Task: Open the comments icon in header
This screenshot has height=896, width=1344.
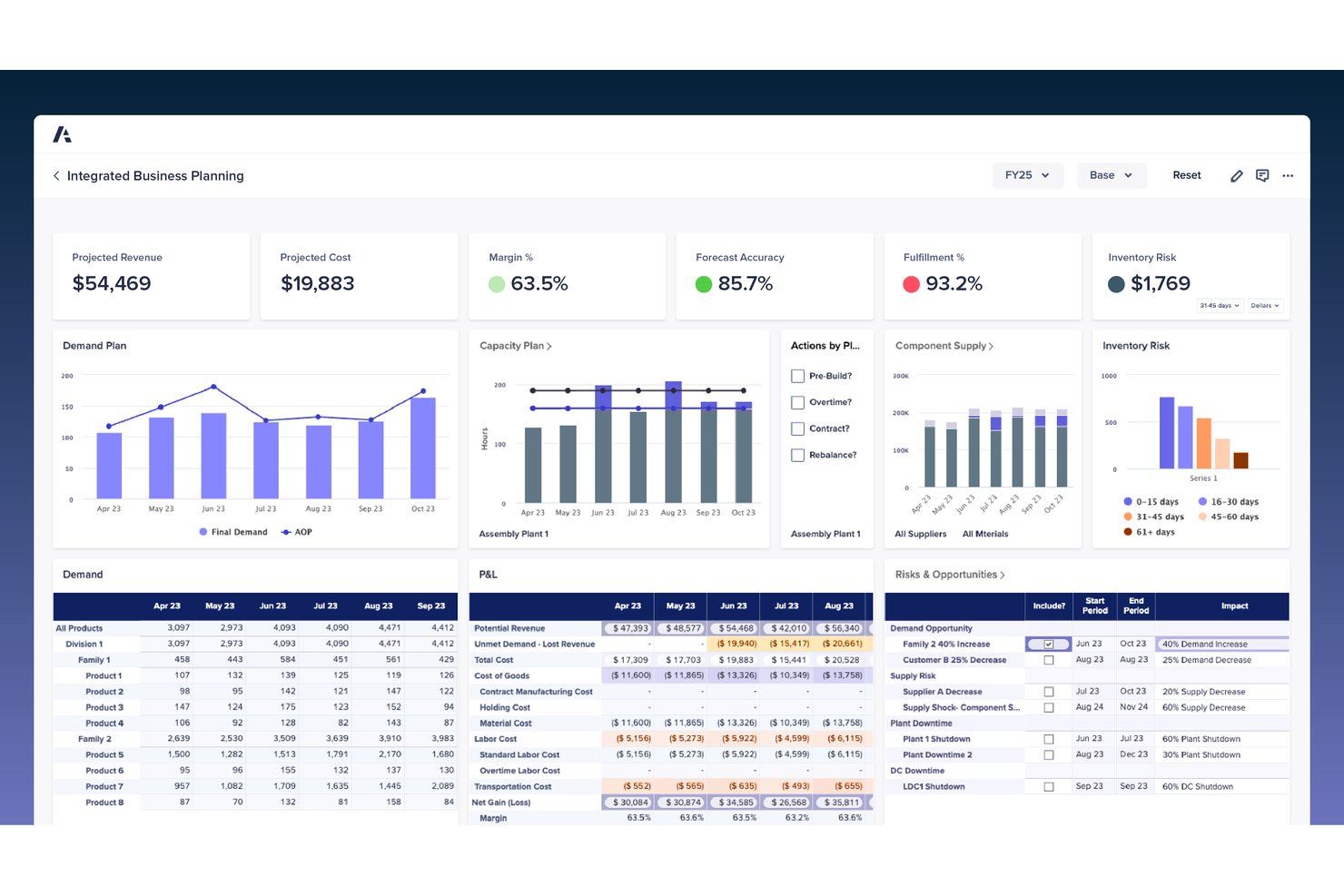Action: pos(1262,176)
